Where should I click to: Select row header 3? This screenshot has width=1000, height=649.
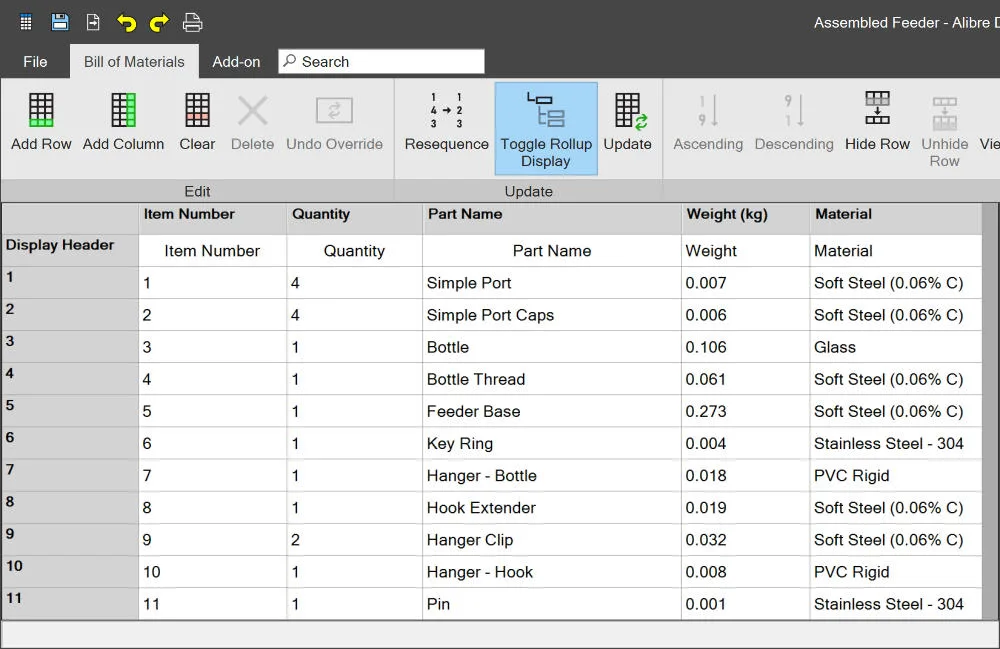point(70,347)
